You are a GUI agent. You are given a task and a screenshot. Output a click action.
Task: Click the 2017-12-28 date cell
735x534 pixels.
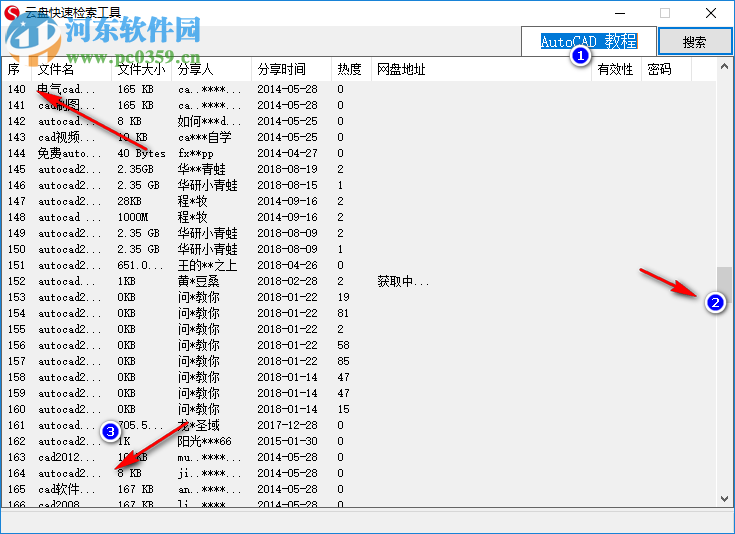coord(287,425)
